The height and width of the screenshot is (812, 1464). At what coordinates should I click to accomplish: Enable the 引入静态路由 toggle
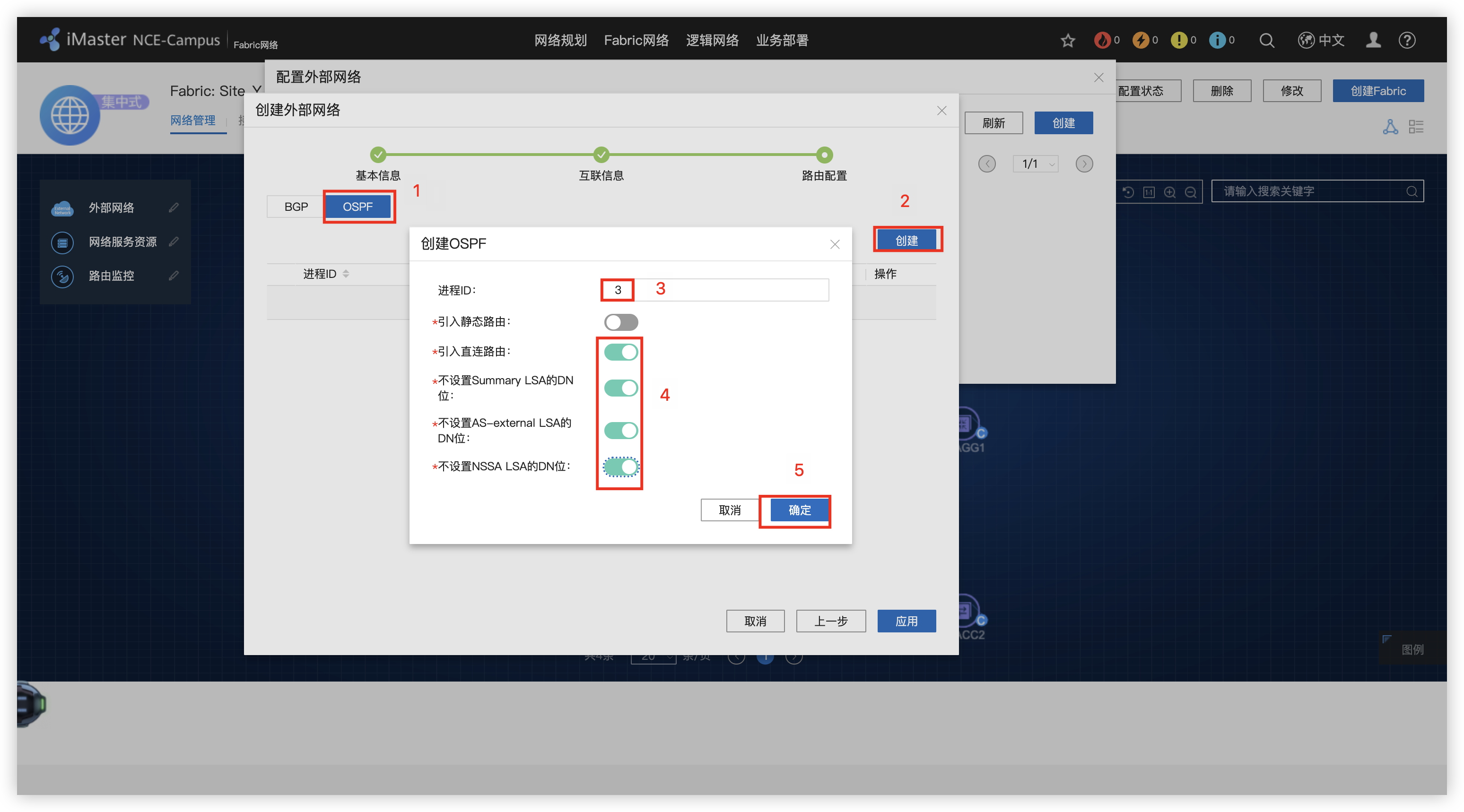620,322
